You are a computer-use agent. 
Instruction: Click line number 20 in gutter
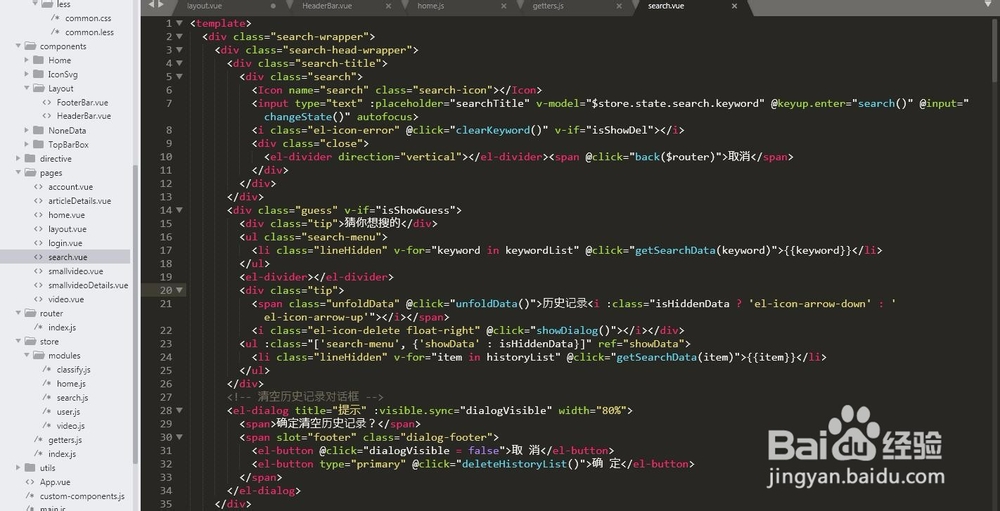pyautogui.click(x=166, y=290)
